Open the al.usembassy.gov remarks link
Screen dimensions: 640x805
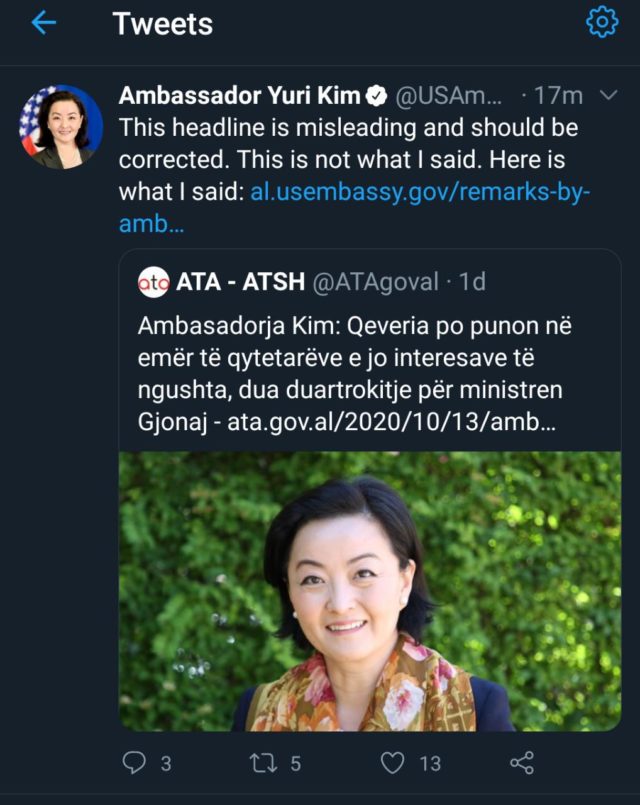355,207
